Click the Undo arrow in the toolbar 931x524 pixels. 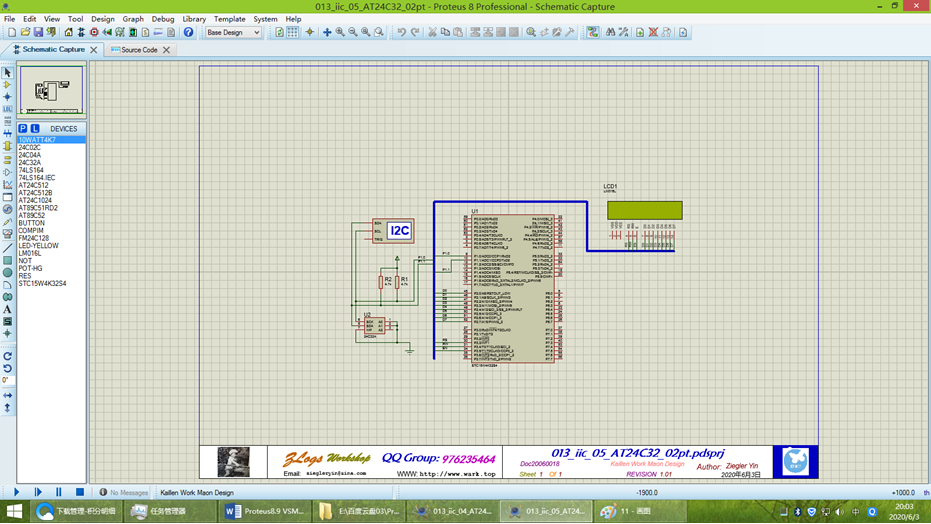pos(402,32)
